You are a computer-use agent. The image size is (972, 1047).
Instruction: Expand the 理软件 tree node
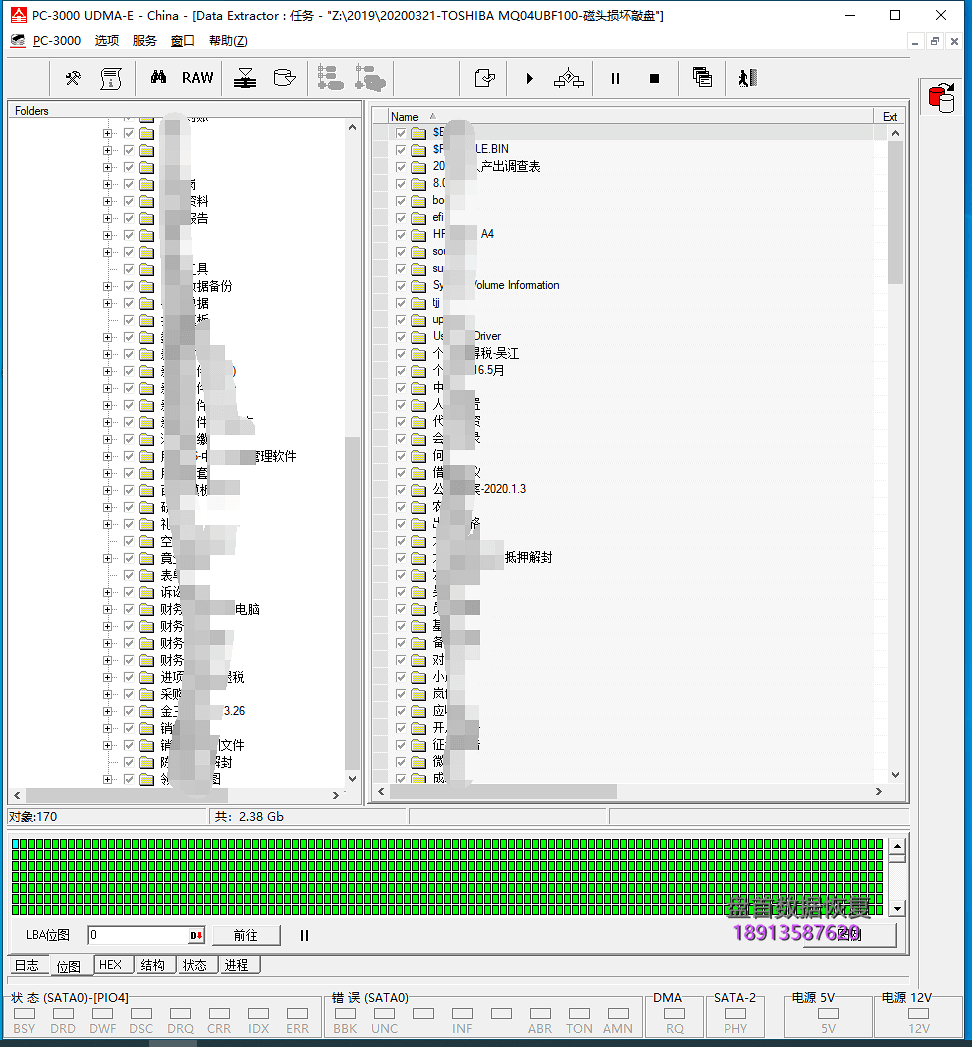click(107, 457)
